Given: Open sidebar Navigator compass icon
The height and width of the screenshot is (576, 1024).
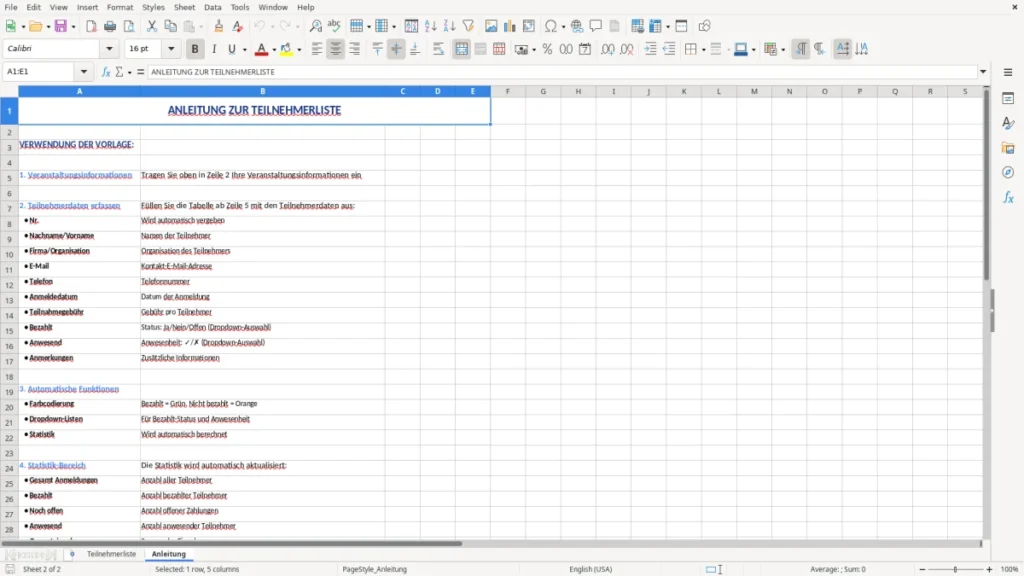Looking at the screenshot, I should pos(1008,172).
